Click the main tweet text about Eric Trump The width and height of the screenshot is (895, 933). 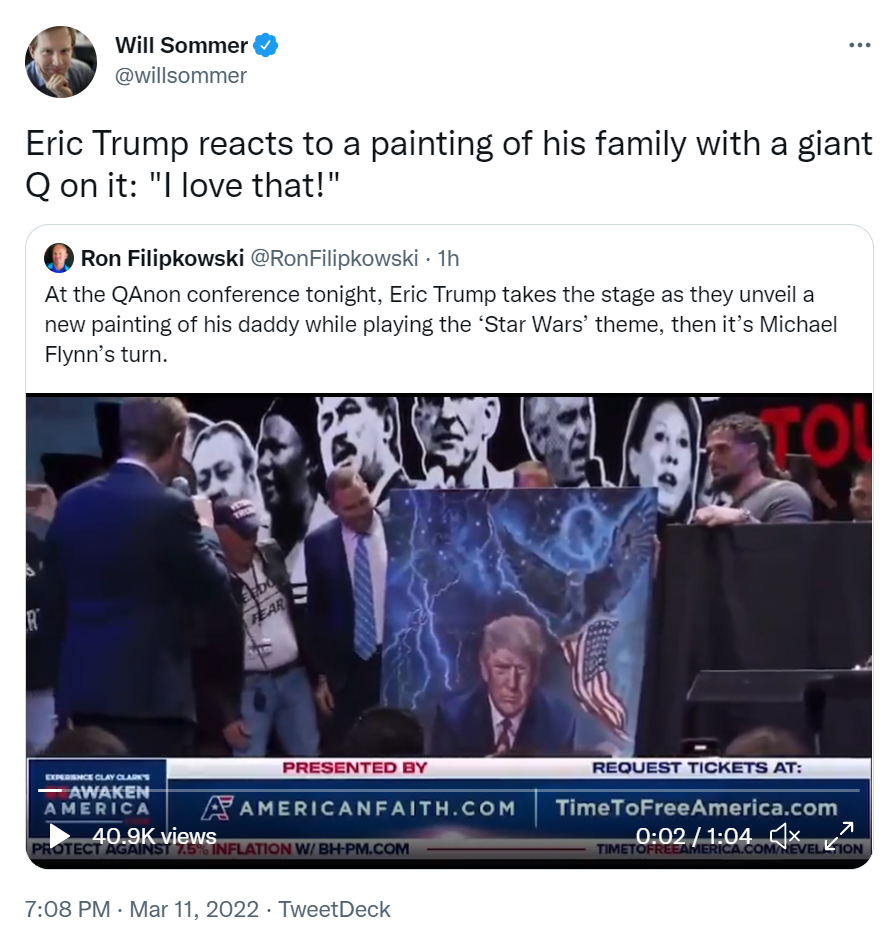tap(449, 164)
